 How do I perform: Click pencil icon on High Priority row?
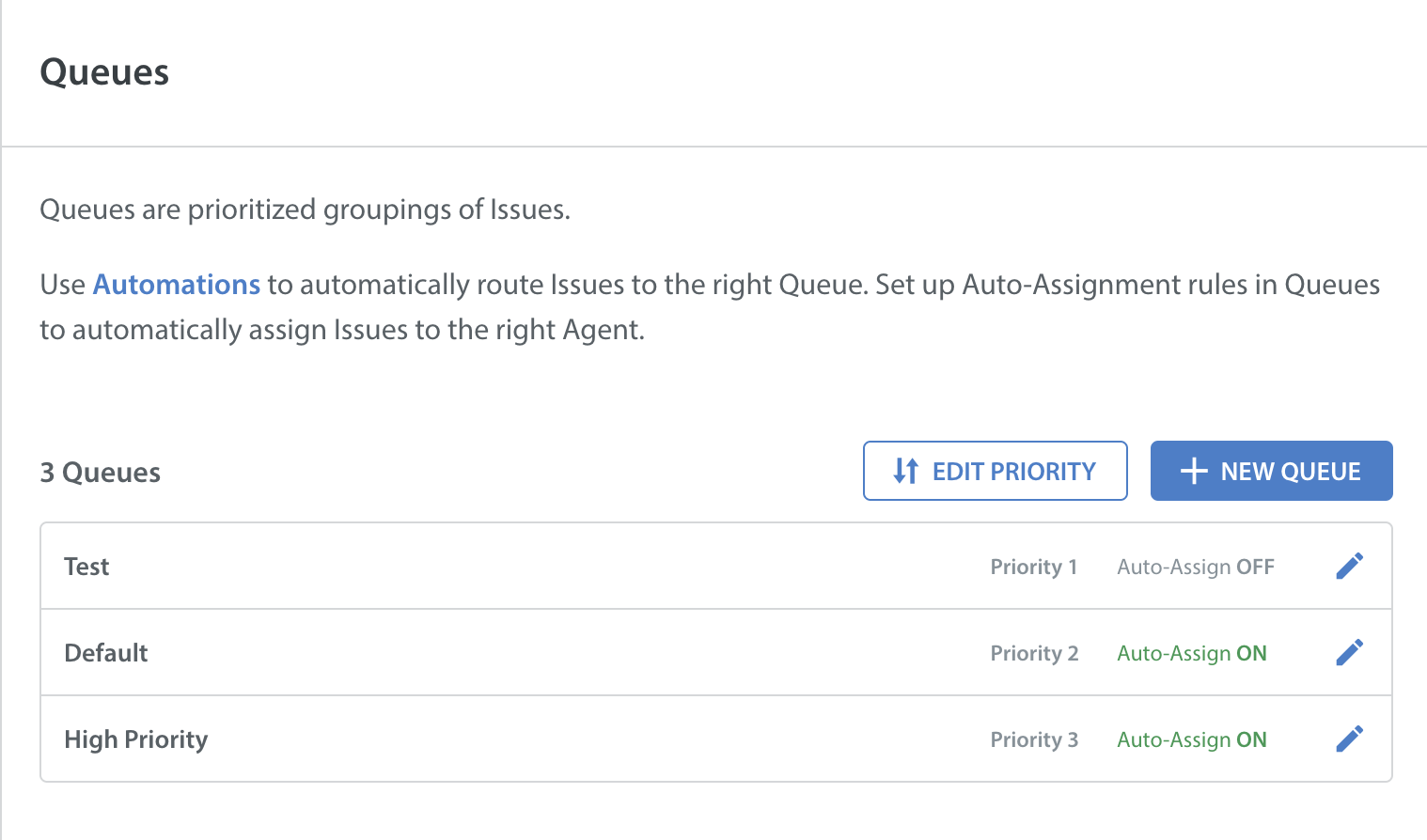pos(1350,739)
